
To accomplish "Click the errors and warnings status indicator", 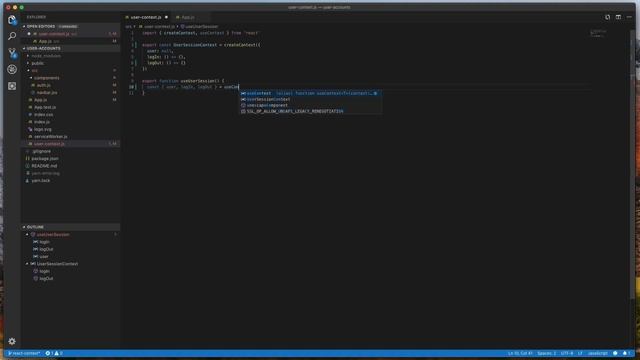I will click(x=54, y=353).
